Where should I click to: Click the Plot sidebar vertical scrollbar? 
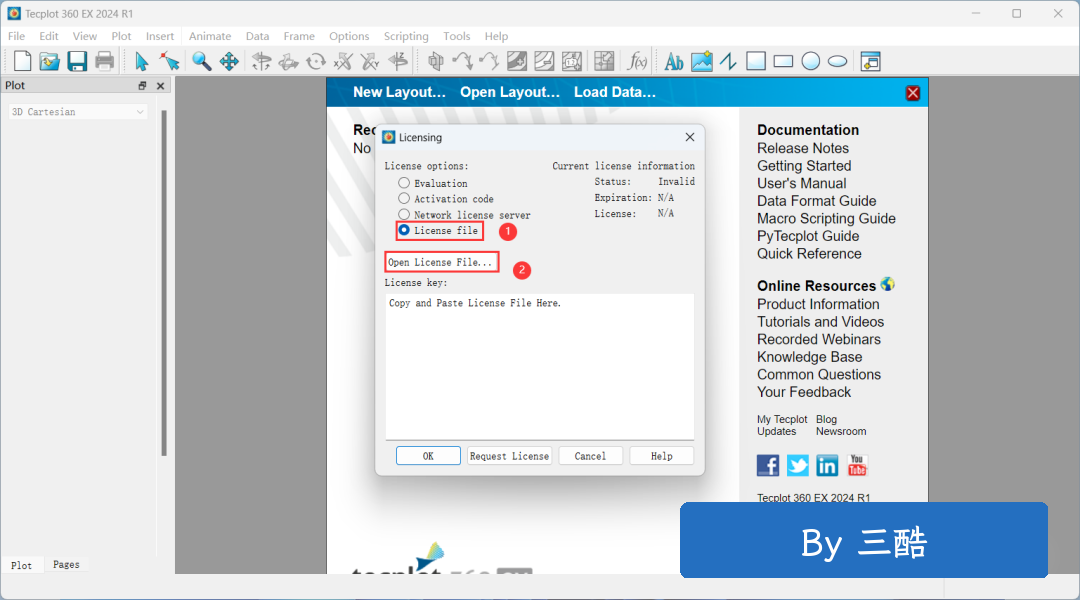click(164, 282)
